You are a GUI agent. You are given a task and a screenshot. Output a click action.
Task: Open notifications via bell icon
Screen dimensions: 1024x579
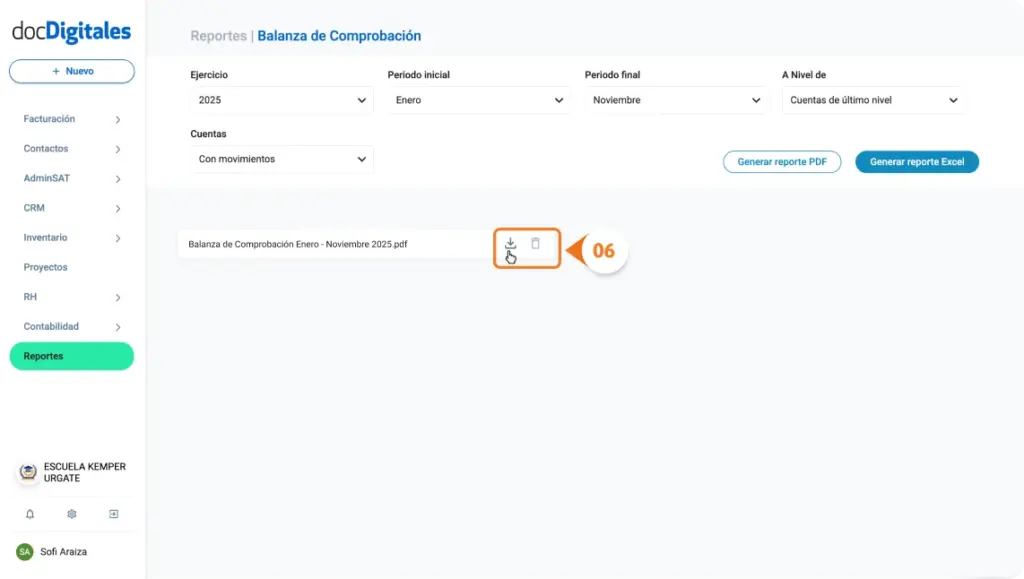tap(29, 513)
